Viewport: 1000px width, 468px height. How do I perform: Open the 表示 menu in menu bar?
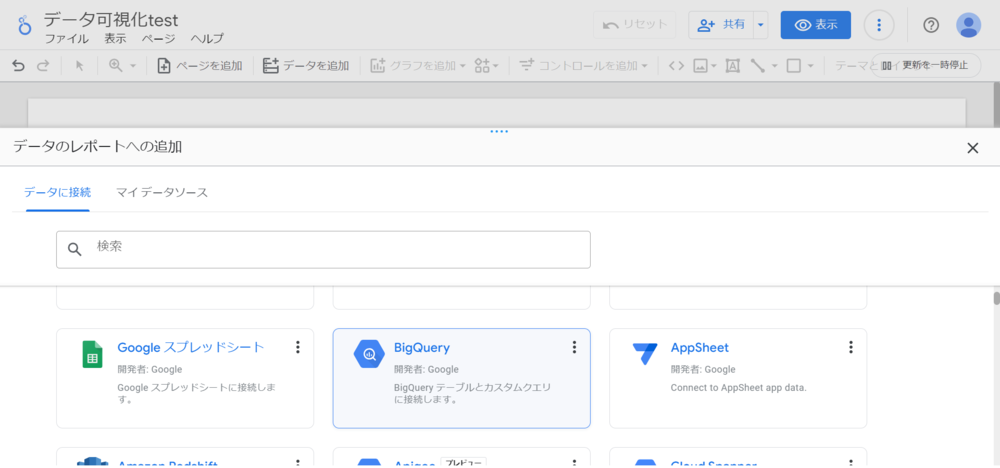point(115,39)
